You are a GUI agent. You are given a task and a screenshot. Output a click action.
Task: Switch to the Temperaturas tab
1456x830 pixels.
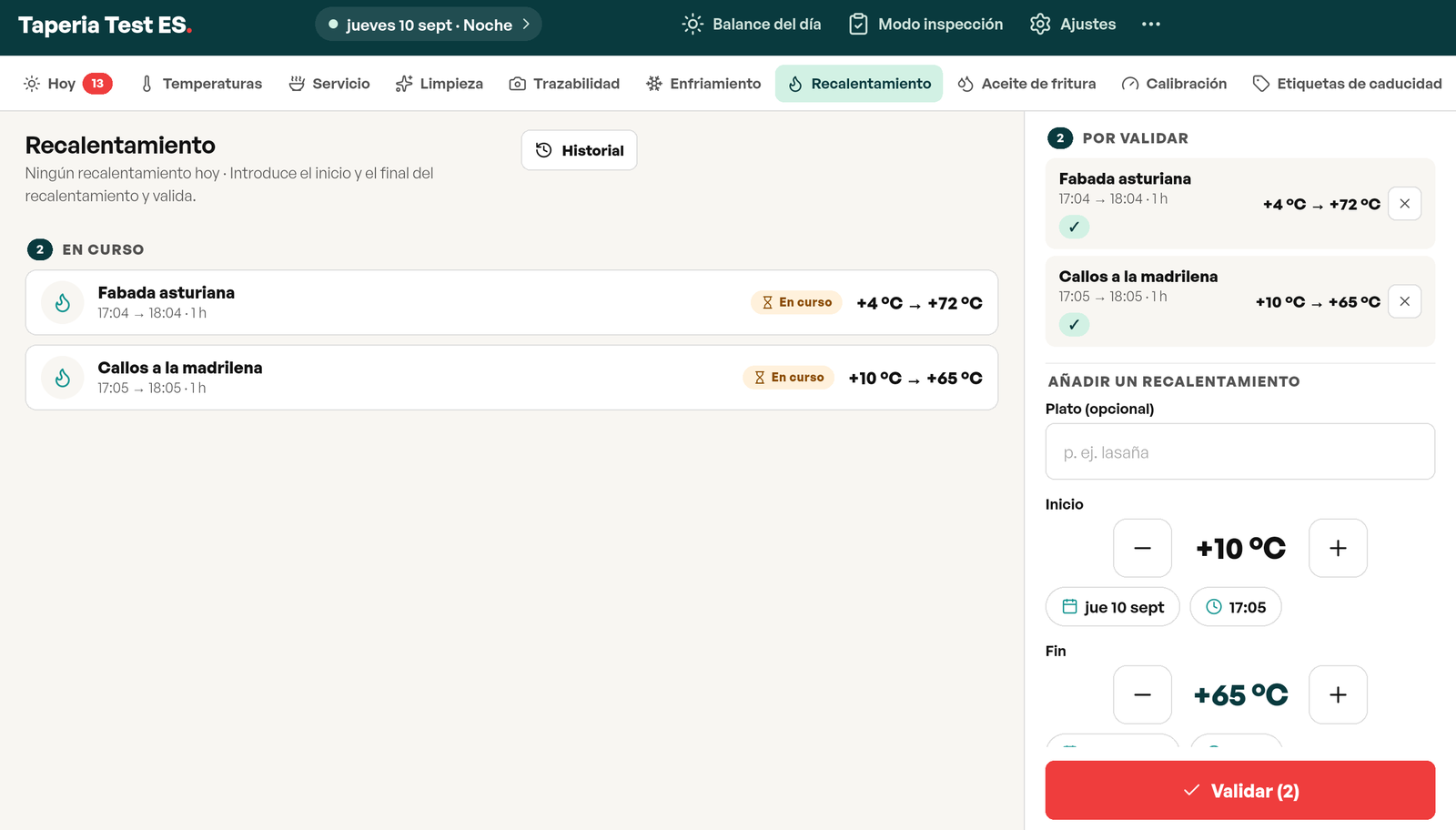pyautogui.click(x=201, y=84)
